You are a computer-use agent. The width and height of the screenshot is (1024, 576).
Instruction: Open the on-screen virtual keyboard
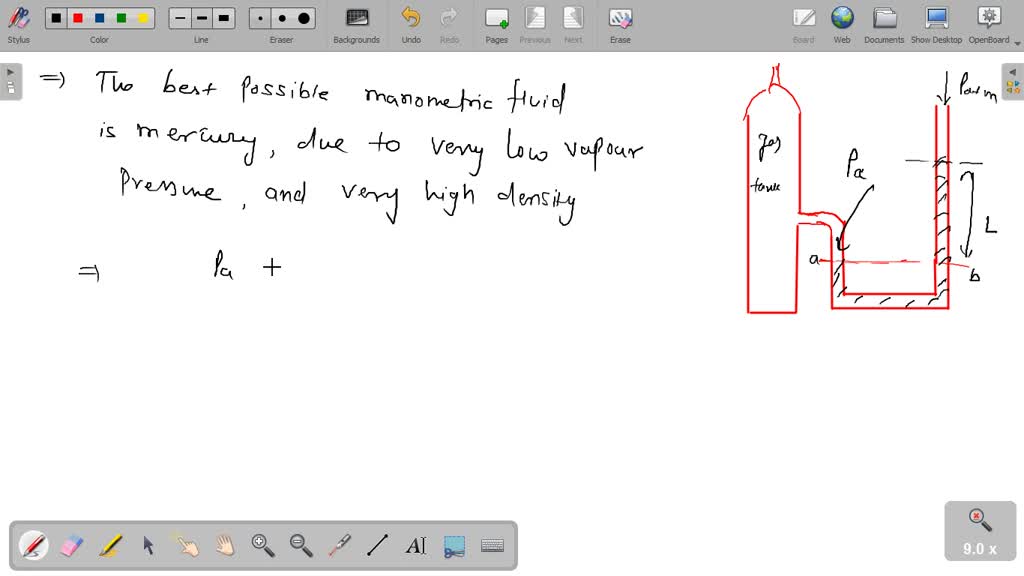pos(490,545)
